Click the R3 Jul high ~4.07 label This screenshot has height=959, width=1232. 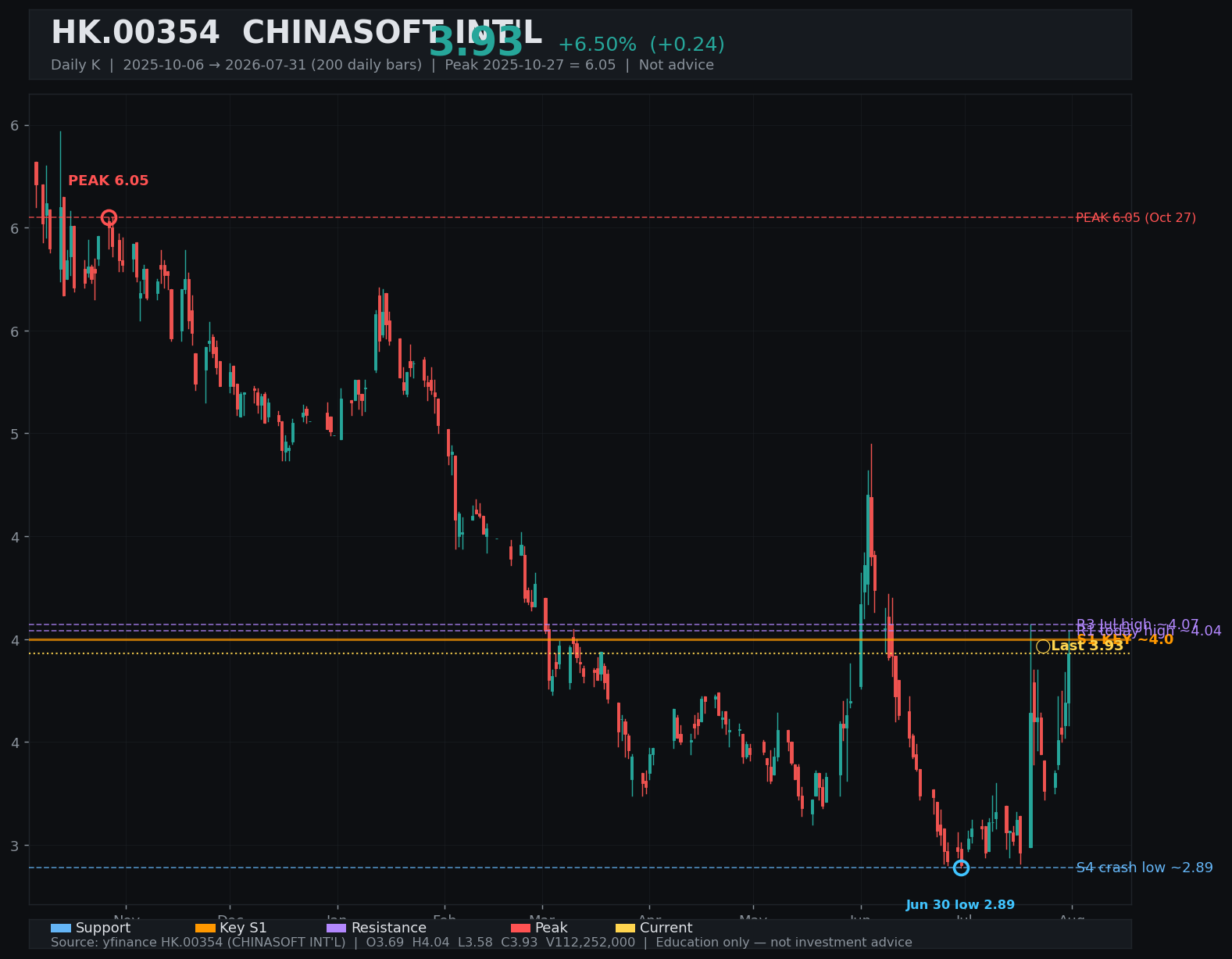tap(1137, 624)
